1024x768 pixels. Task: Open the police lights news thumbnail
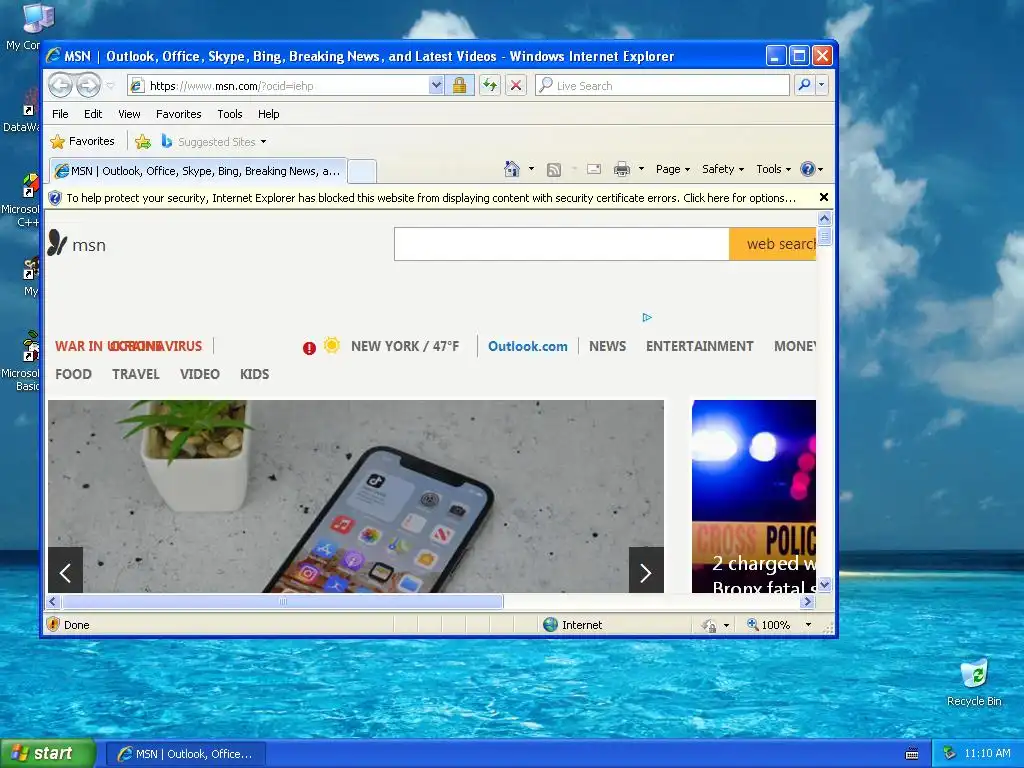pyautogui.click(x=754, y=496)
